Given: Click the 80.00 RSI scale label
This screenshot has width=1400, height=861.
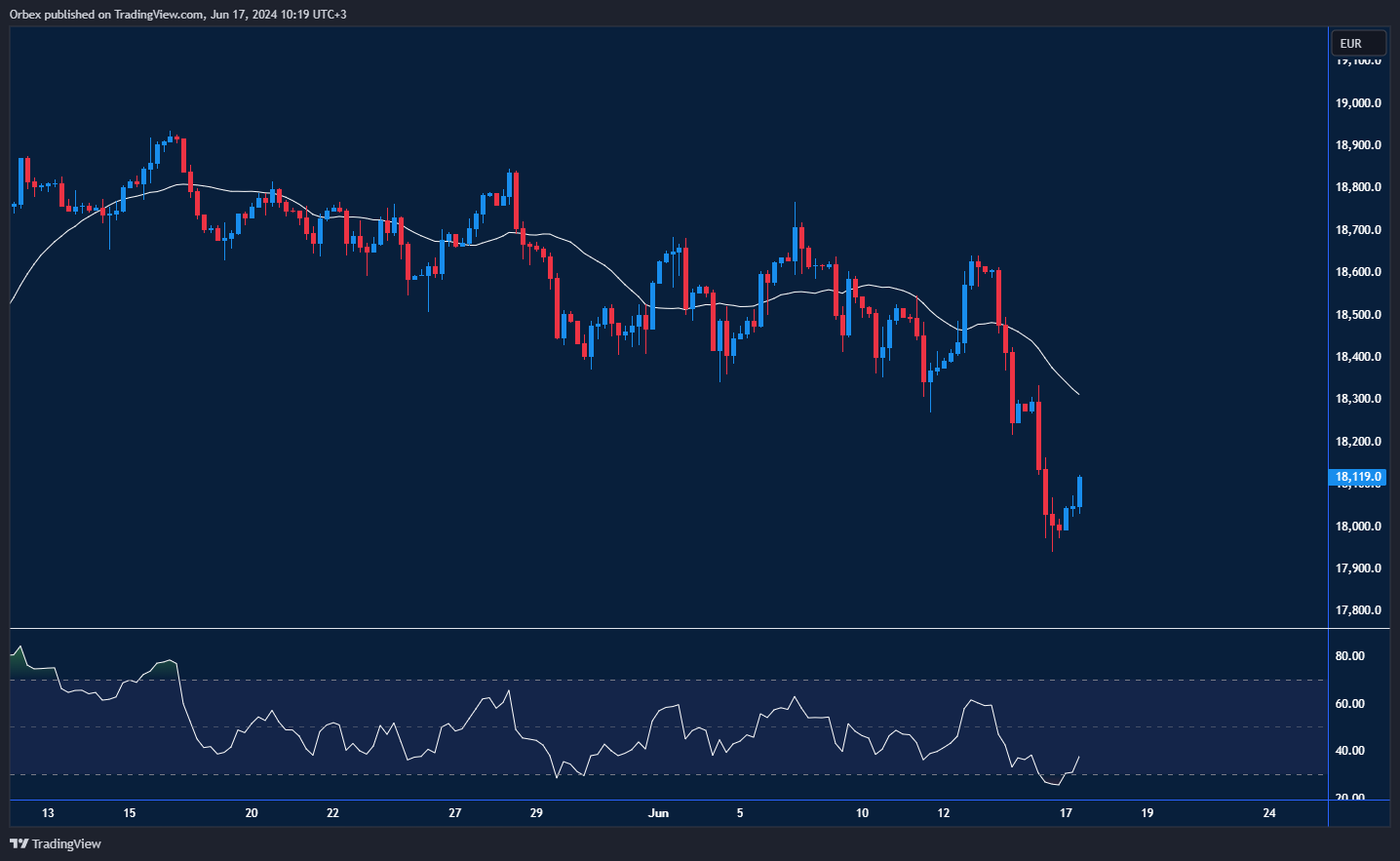Looking at the screenshot, I should tap(1349, 656).
